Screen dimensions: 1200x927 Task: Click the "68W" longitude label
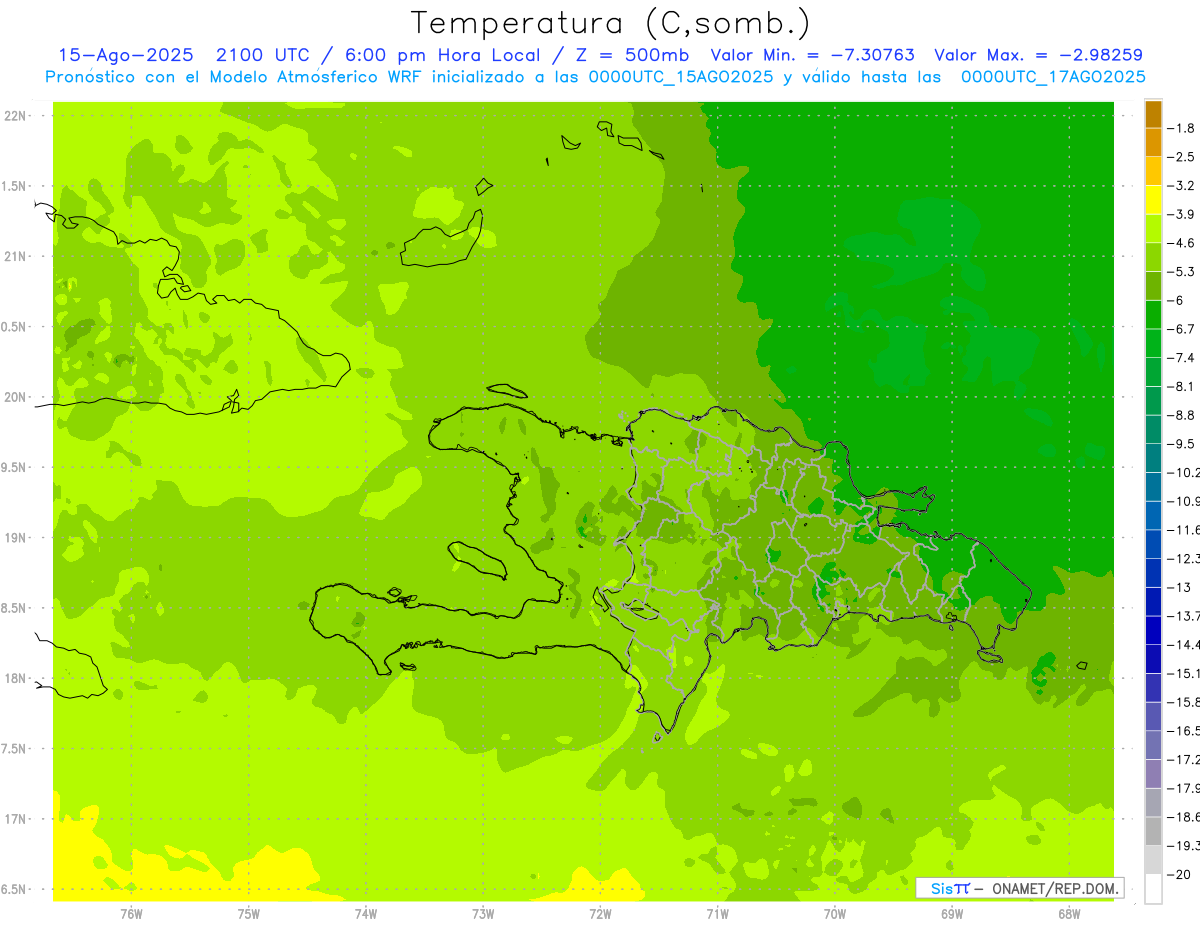point(1069,913)
